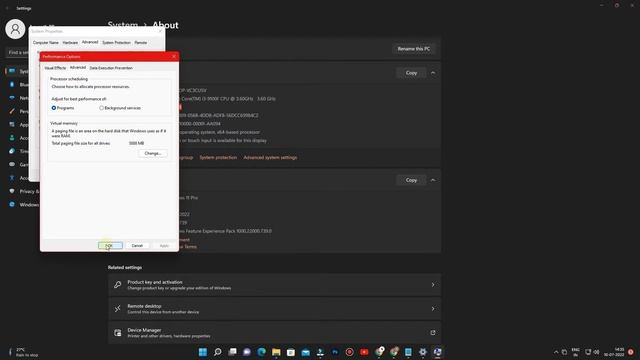Open the Settings gear on taskbar
This screenshot has width=640, height=360.
tap(423, 352)
